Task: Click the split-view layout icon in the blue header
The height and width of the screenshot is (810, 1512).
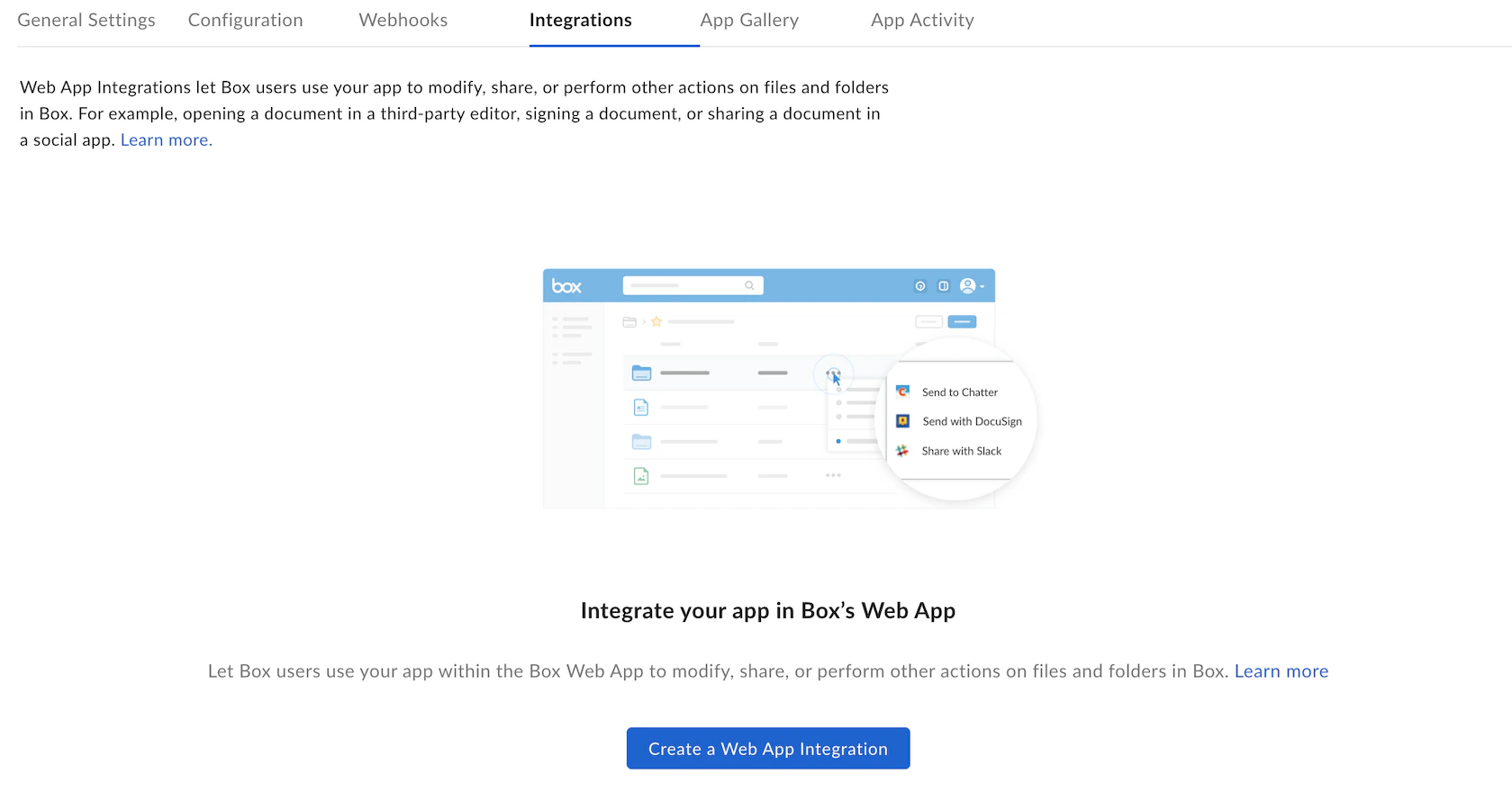Action: 943,286
